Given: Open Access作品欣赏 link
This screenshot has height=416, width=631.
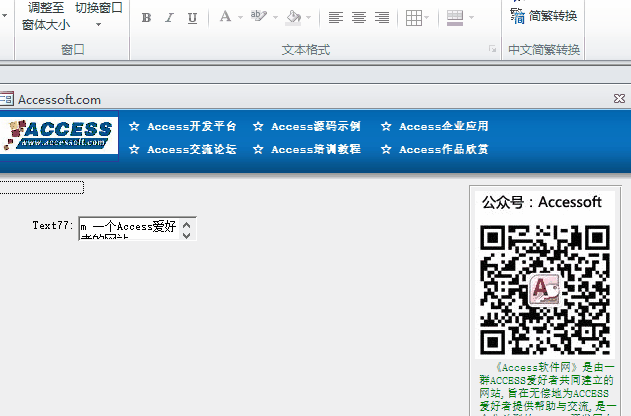Looking at the screenshot, I should pyautogui.click(x=443, y=149).
